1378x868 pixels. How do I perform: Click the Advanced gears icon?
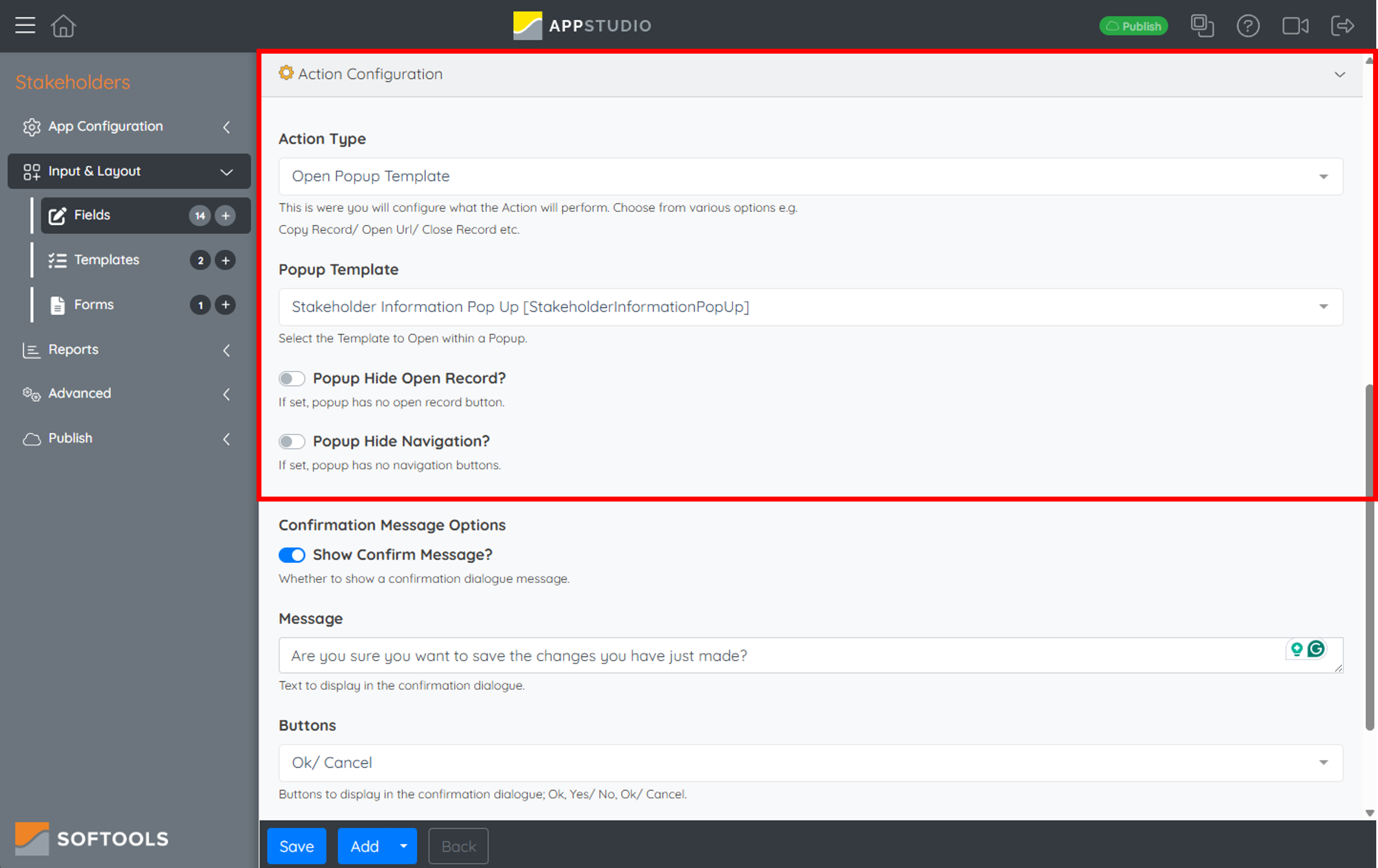[32, 395]
